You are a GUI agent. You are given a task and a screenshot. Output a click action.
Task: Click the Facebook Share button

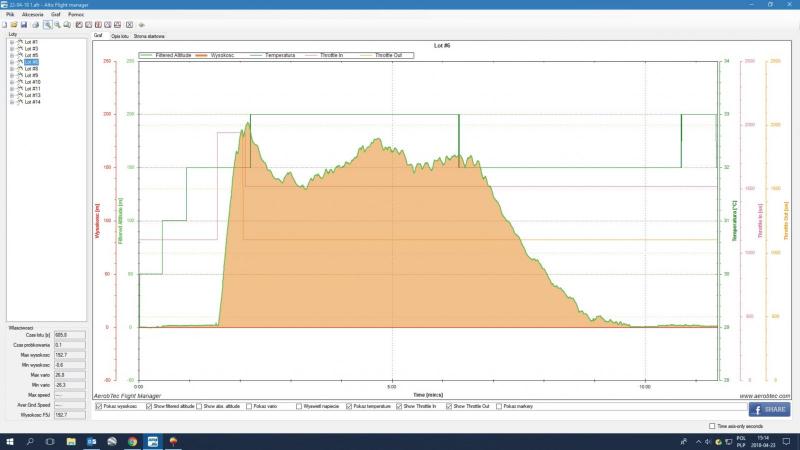tap(769, 409)
